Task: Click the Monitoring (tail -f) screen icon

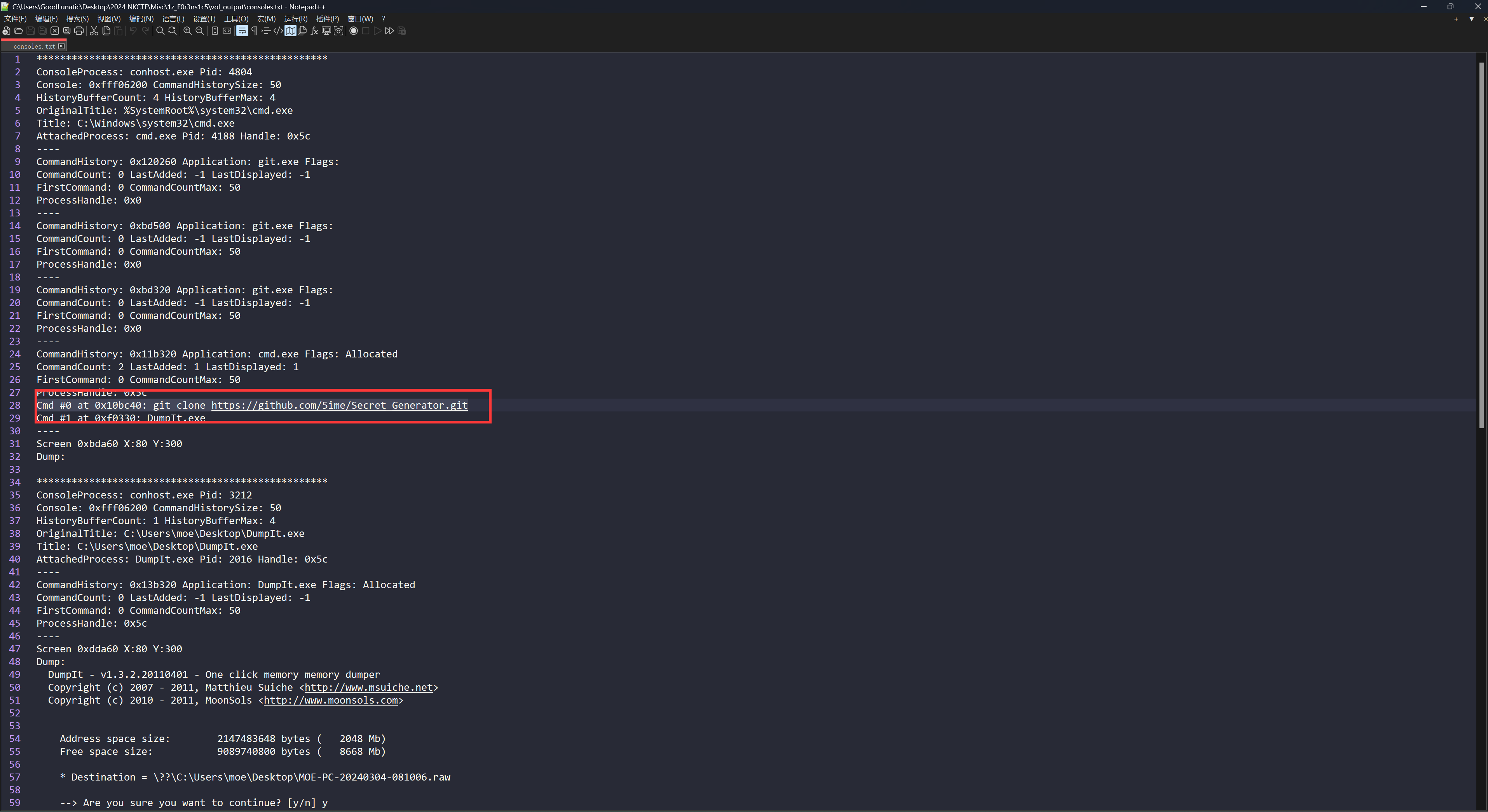Action: point(338,31)
